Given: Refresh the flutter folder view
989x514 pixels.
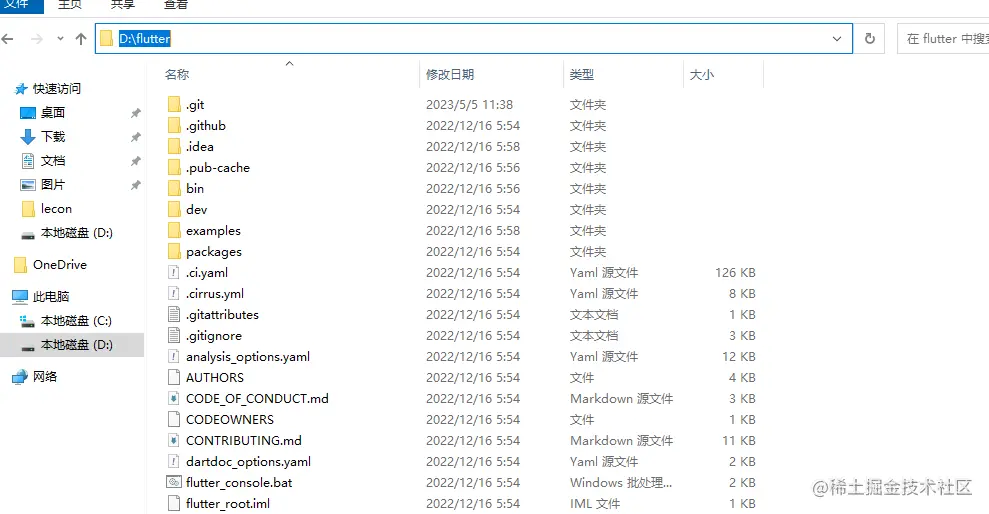Looking at the screenshot, I should coord(870,38).
